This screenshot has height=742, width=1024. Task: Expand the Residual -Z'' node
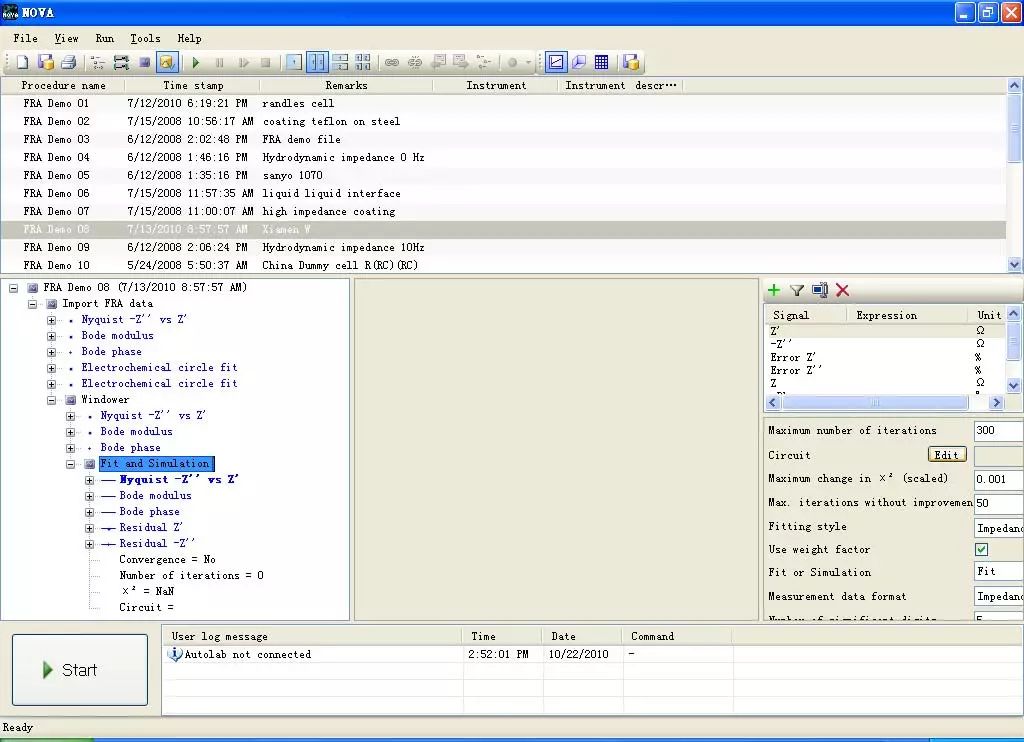coord(89,544)
